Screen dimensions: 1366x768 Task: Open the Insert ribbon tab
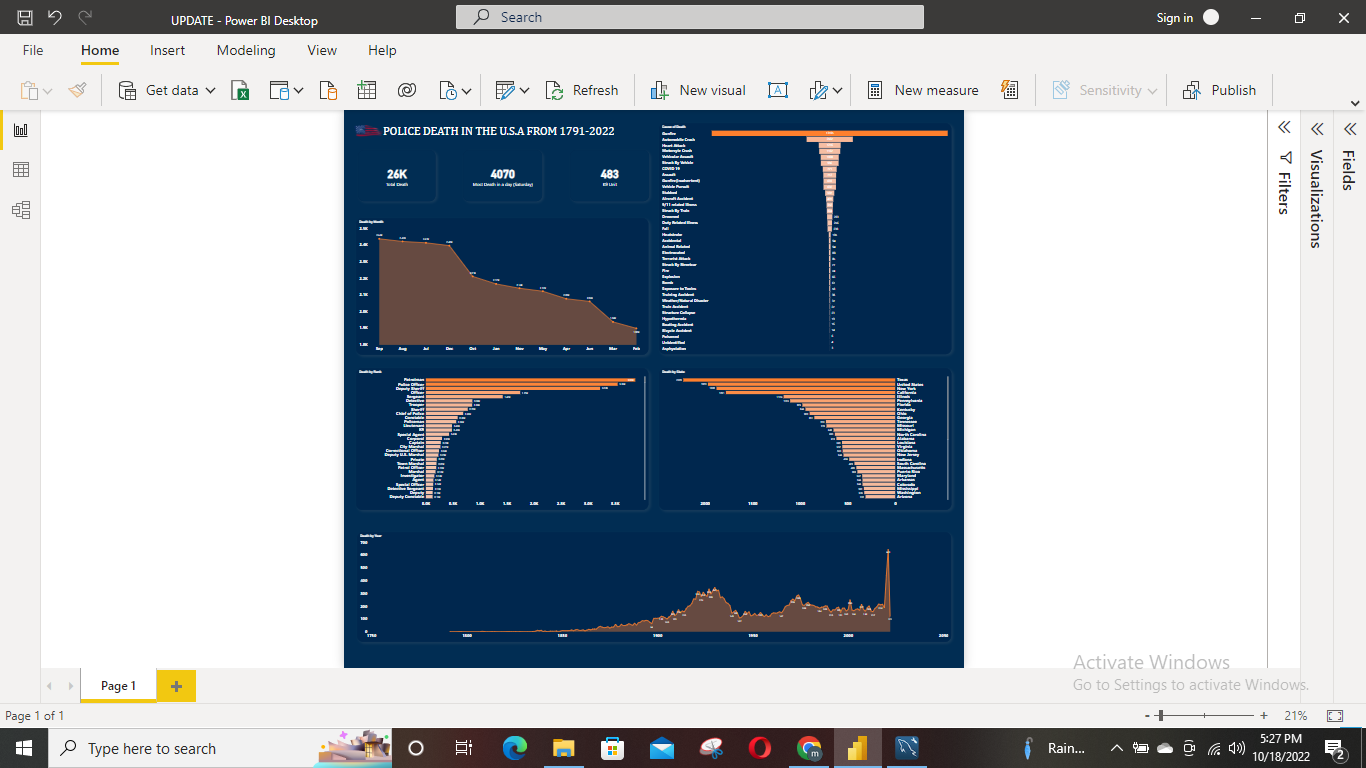[x=168, y=50]
